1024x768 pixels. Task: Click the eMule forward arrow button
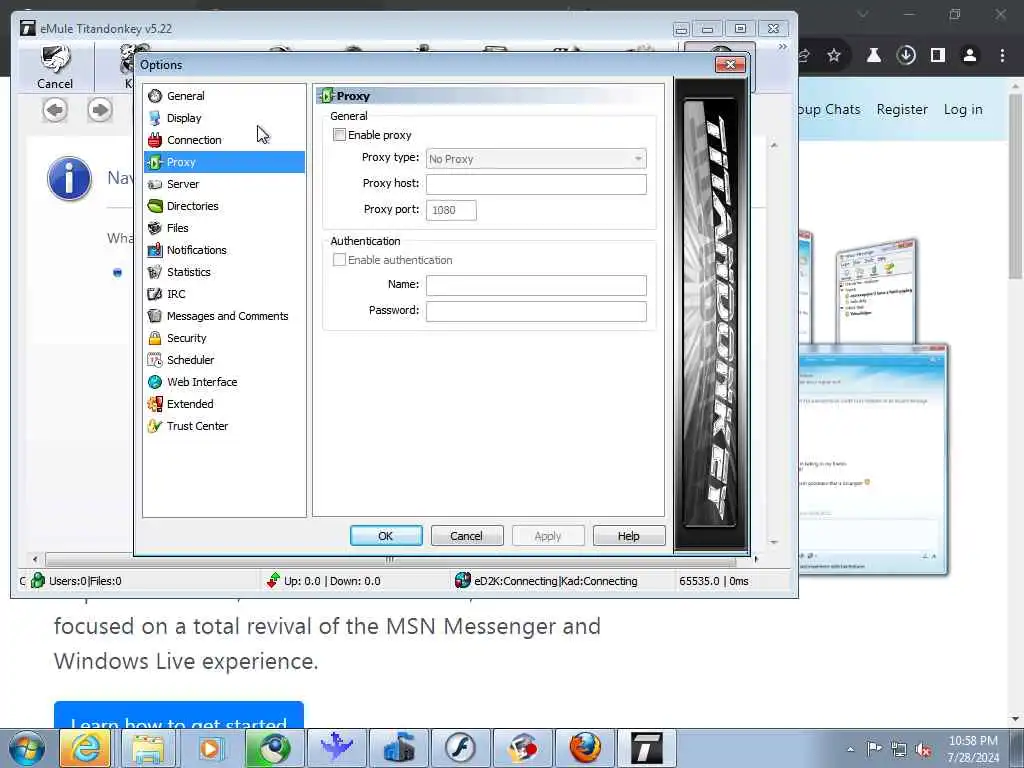pyautogui.click(x=100, y=110)
